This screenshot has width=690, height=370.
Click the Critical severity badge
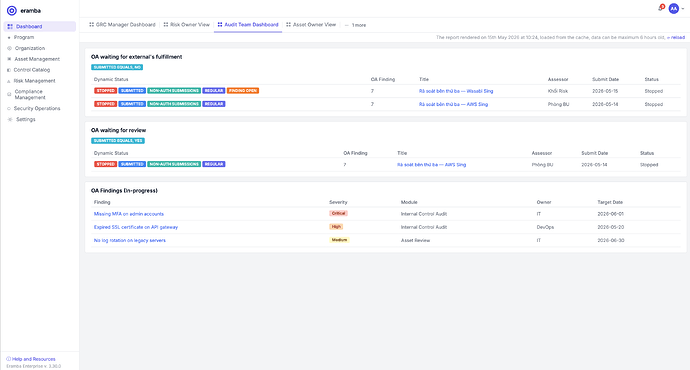(x=338, y=213)
